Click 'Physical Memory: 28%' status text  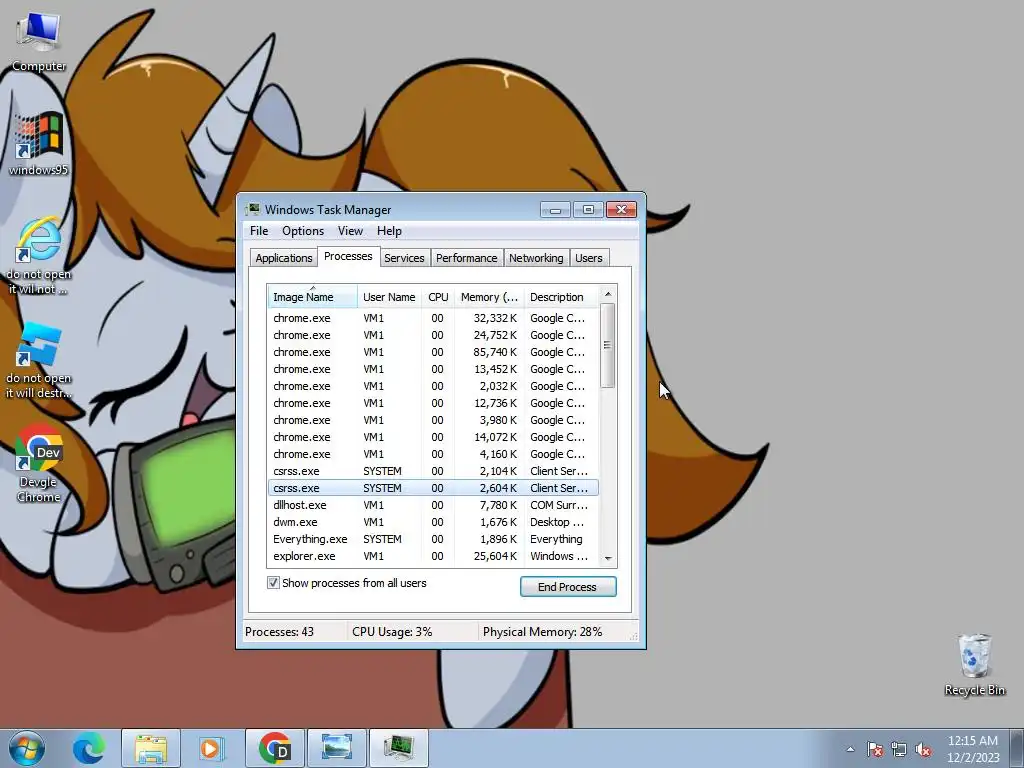point(542,632)
